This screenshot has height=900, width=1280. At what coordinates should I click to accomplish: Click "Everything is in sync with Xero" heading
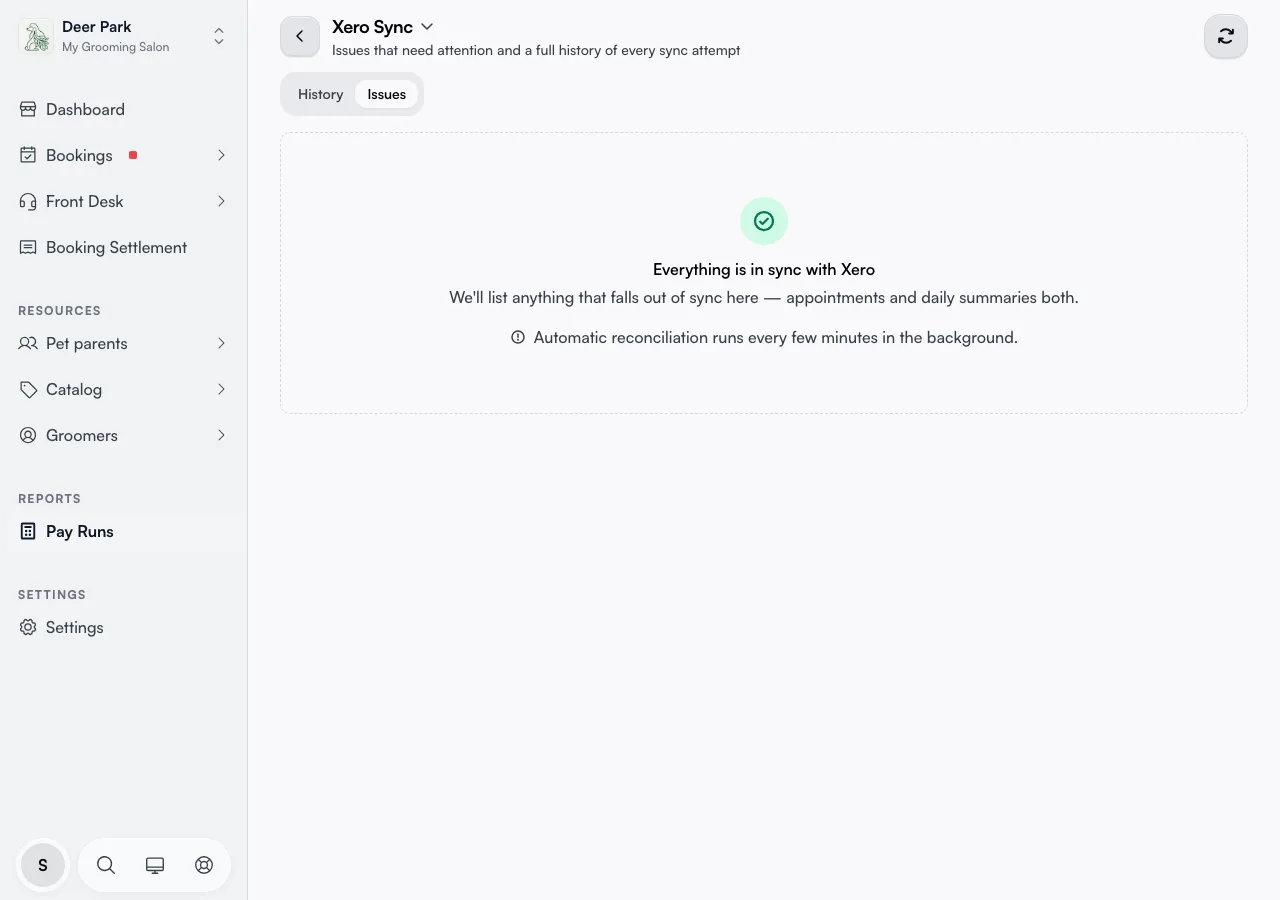[764, 269]
